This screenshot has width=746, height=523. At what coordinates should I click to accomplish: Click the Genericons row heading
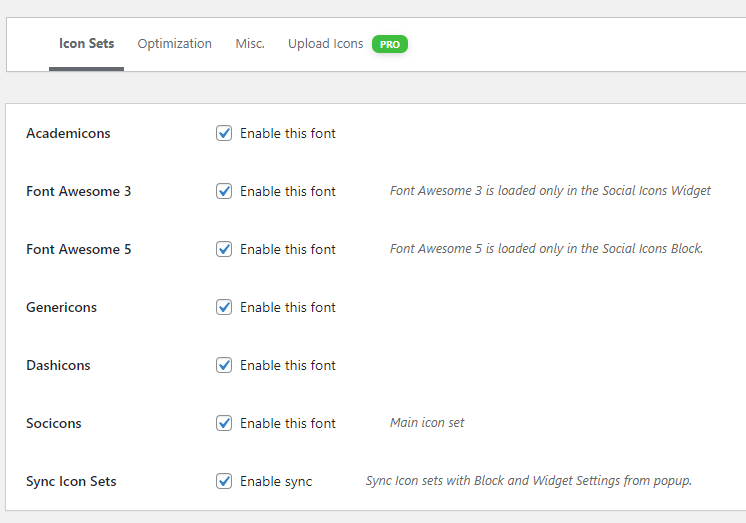(61, 308)
